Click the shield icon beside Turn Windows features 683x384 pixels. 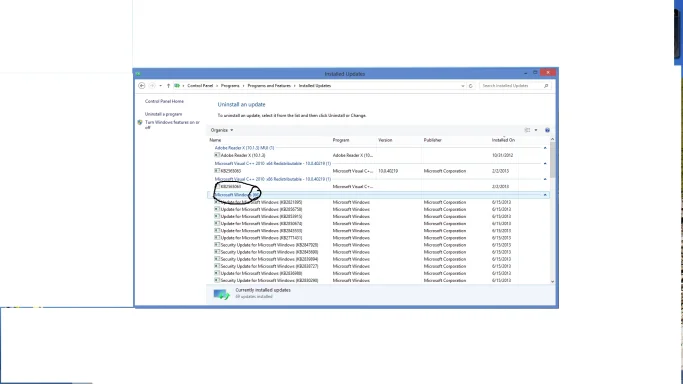pyautogui.click(x=140, y=123)
